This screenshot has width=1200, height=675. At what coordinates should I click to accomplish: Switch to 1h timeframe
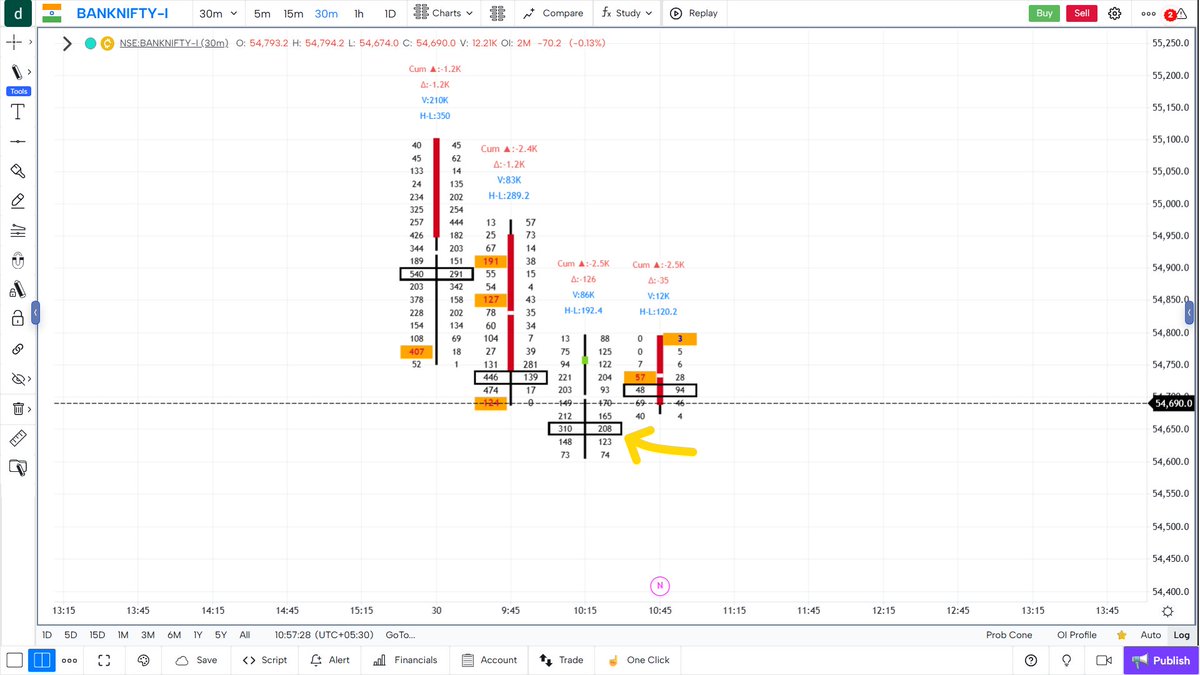pyautogui.click(x=359, y=13)
